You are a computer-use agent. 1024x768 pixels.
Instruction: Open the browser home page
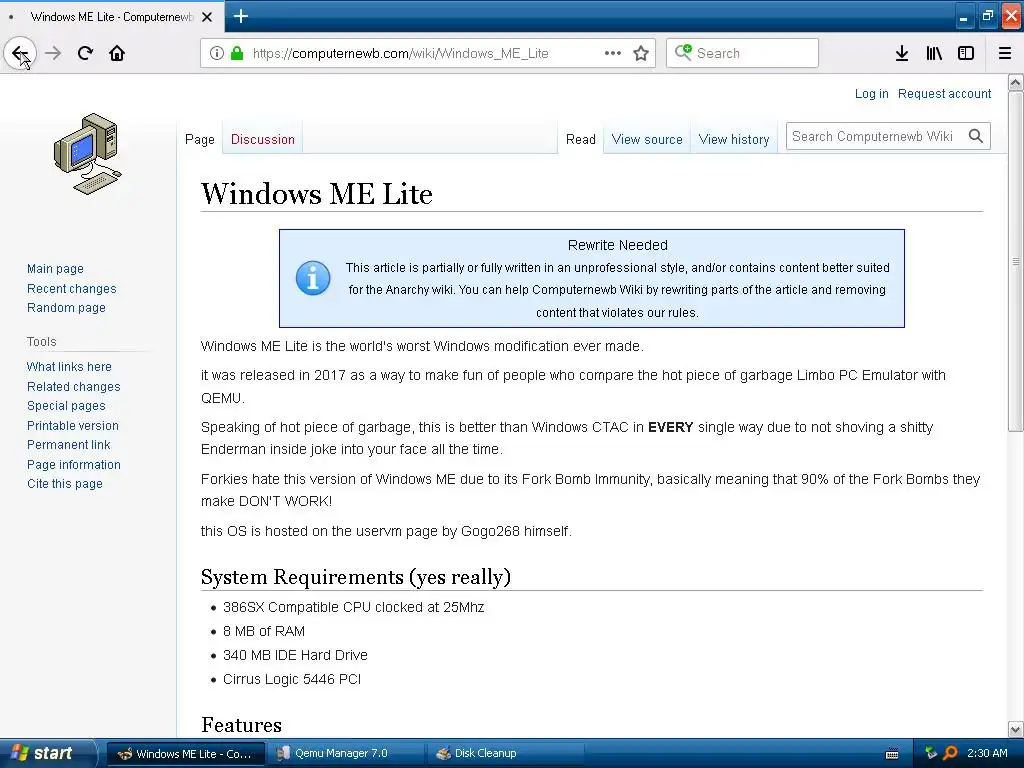coord(117,53)
